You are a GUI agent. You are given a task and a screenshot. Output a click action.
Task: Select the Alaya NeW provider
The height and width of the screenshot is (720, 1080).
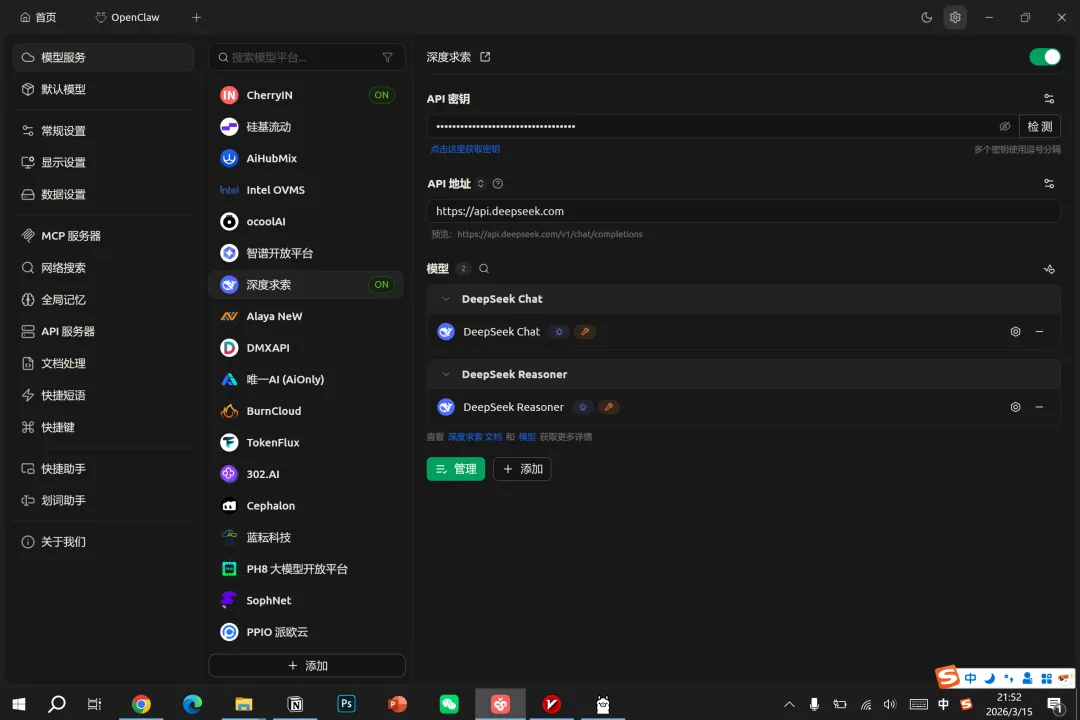307,316
